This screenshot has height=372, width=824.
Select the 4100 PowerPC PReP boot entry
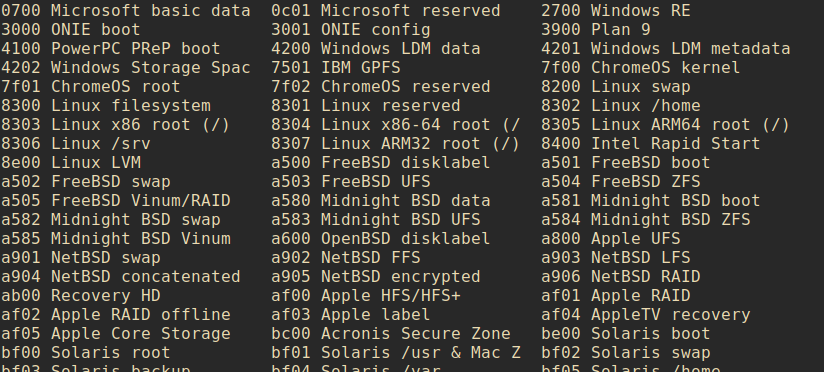(x=110, y=49)
